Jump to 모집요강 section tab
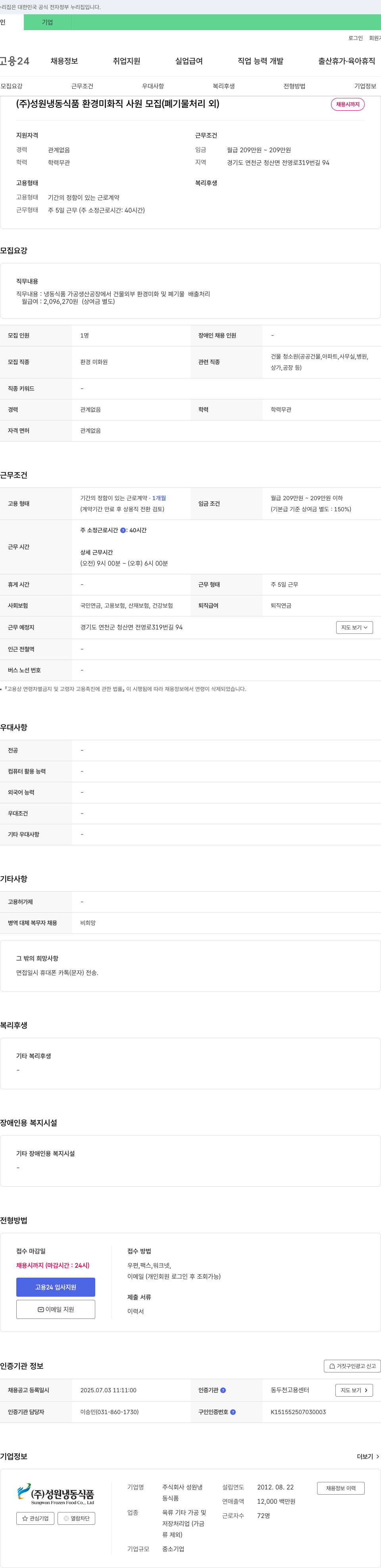Viewport: 381px width, 1568px height. pyautogui.click(x=12, y=86)
